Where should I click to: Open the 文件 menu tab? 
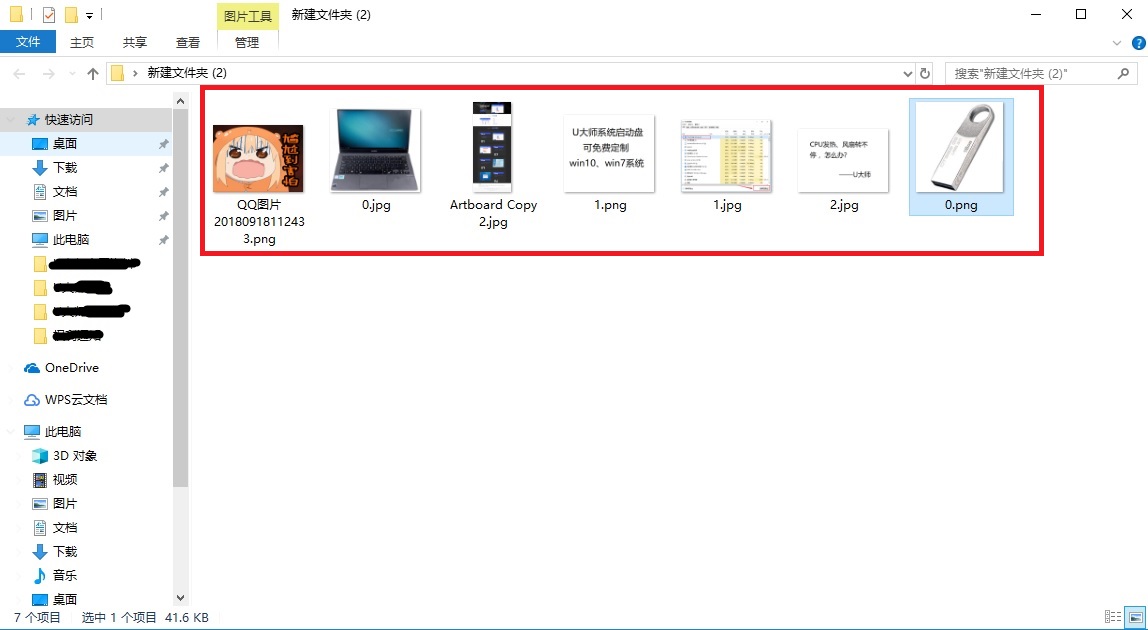point(28,42)
